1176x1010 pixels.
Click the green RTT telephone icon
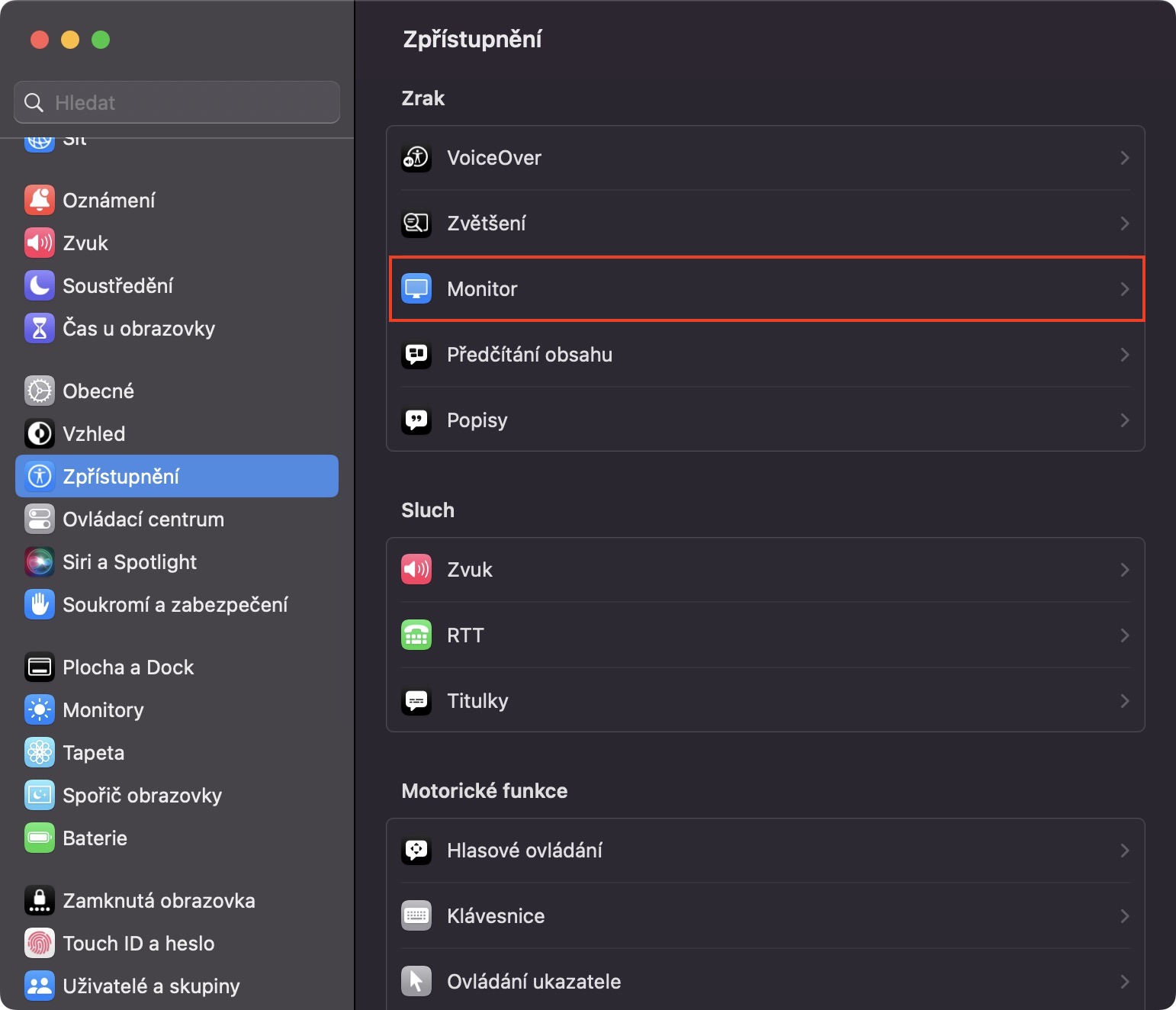coord(416,635)
